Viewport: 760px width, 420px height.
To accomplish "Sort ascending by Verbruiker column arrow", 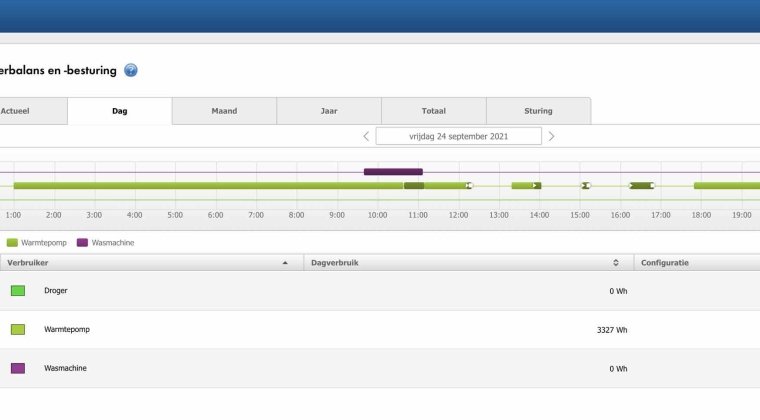I will point(285,263).
